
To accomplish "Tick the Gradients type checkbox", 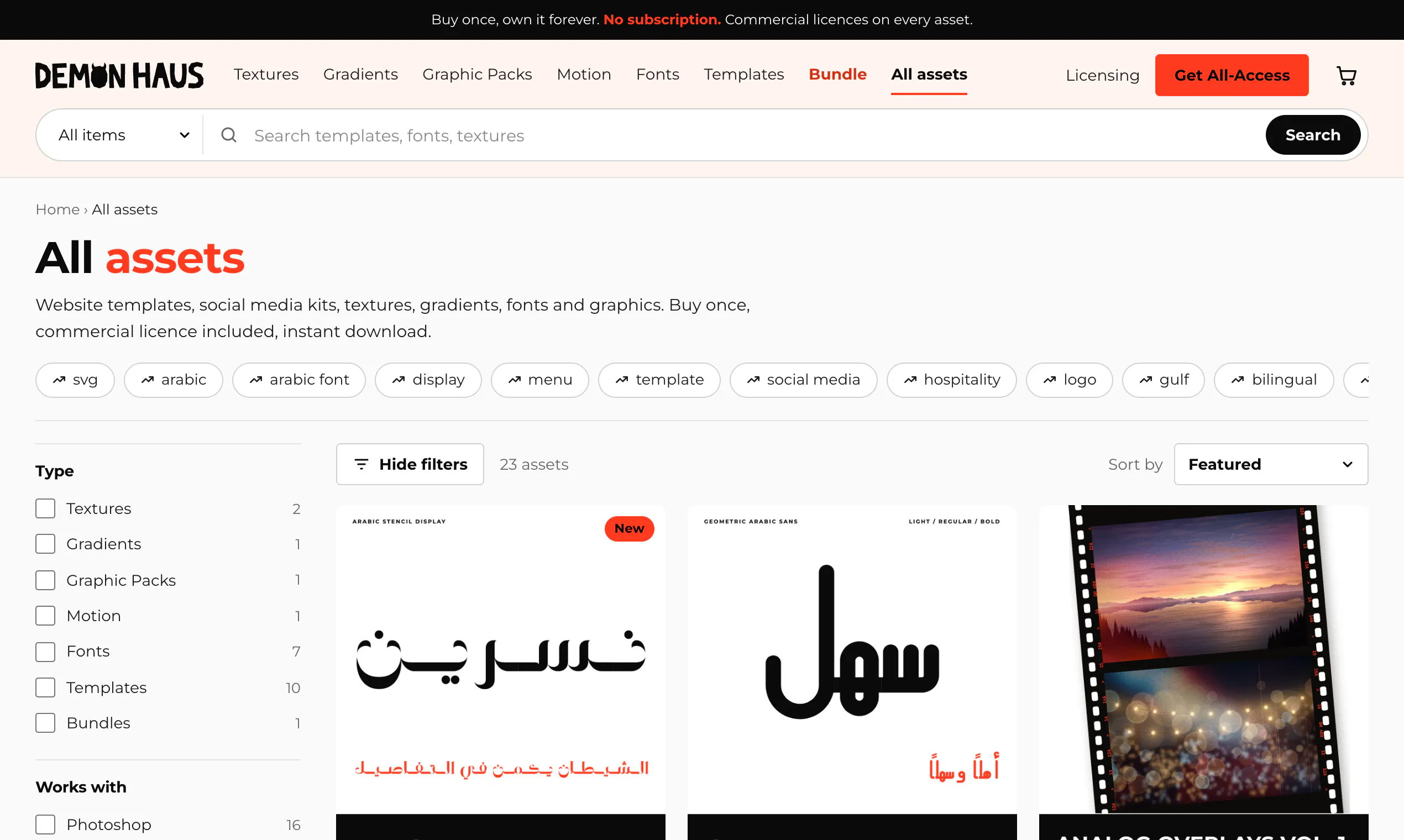I will click(45, 544).
